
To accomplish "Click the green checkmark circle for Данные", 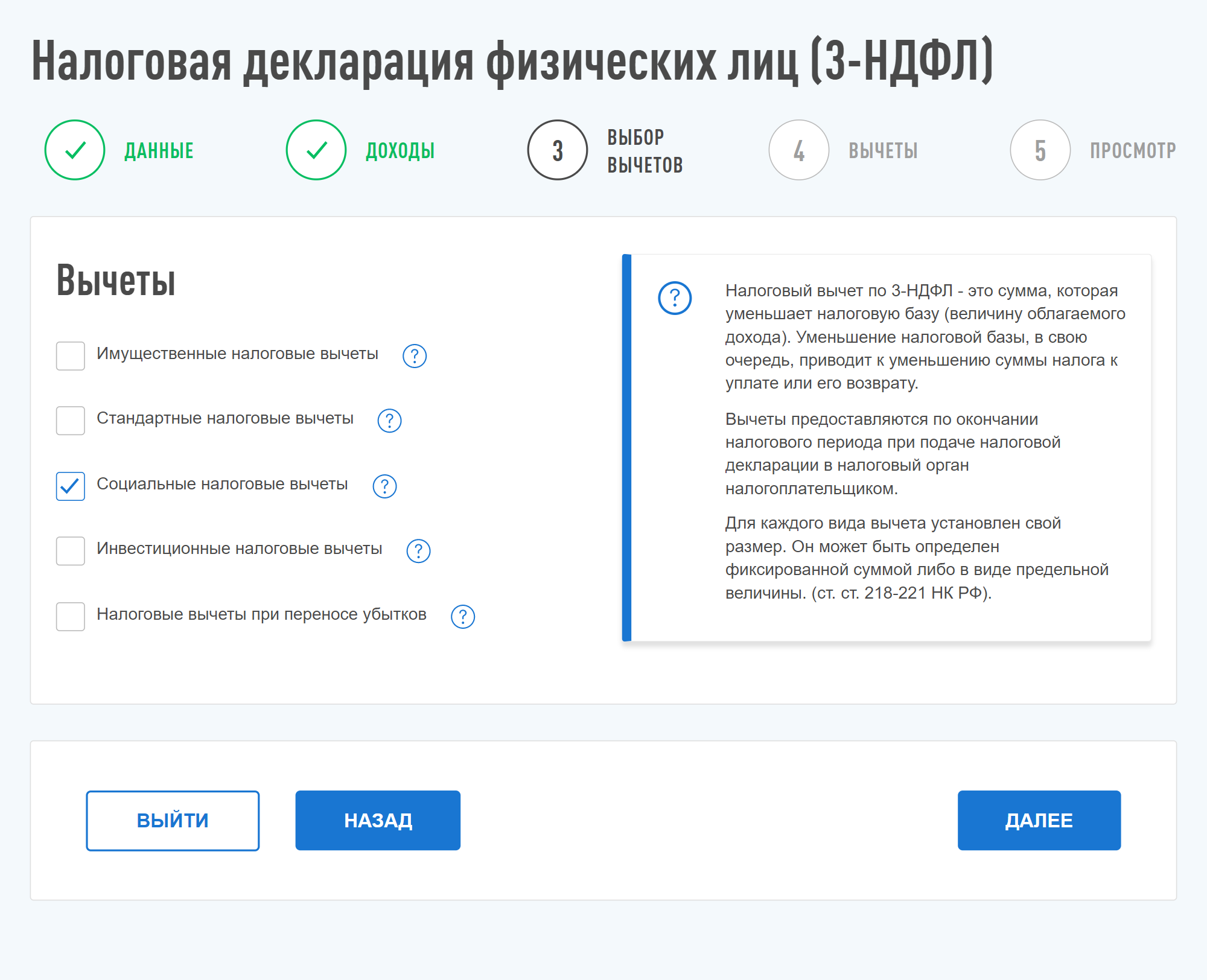I will pos(75,150).
